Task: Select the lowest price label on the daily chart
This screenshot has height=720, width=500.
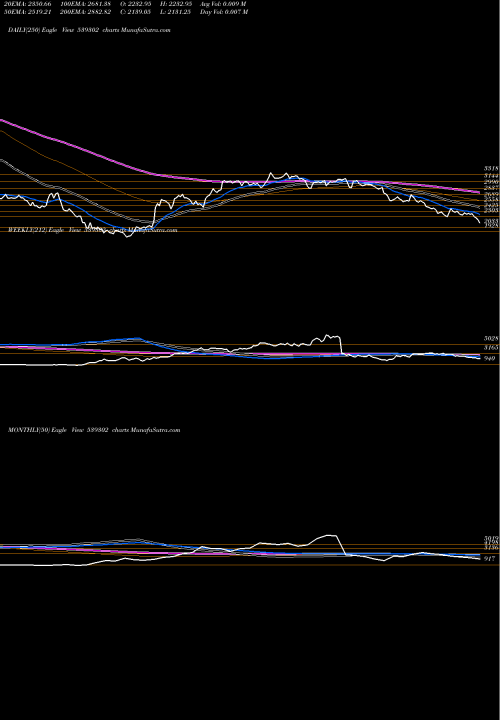Action: pyautogui.click(x=491, y=226)
